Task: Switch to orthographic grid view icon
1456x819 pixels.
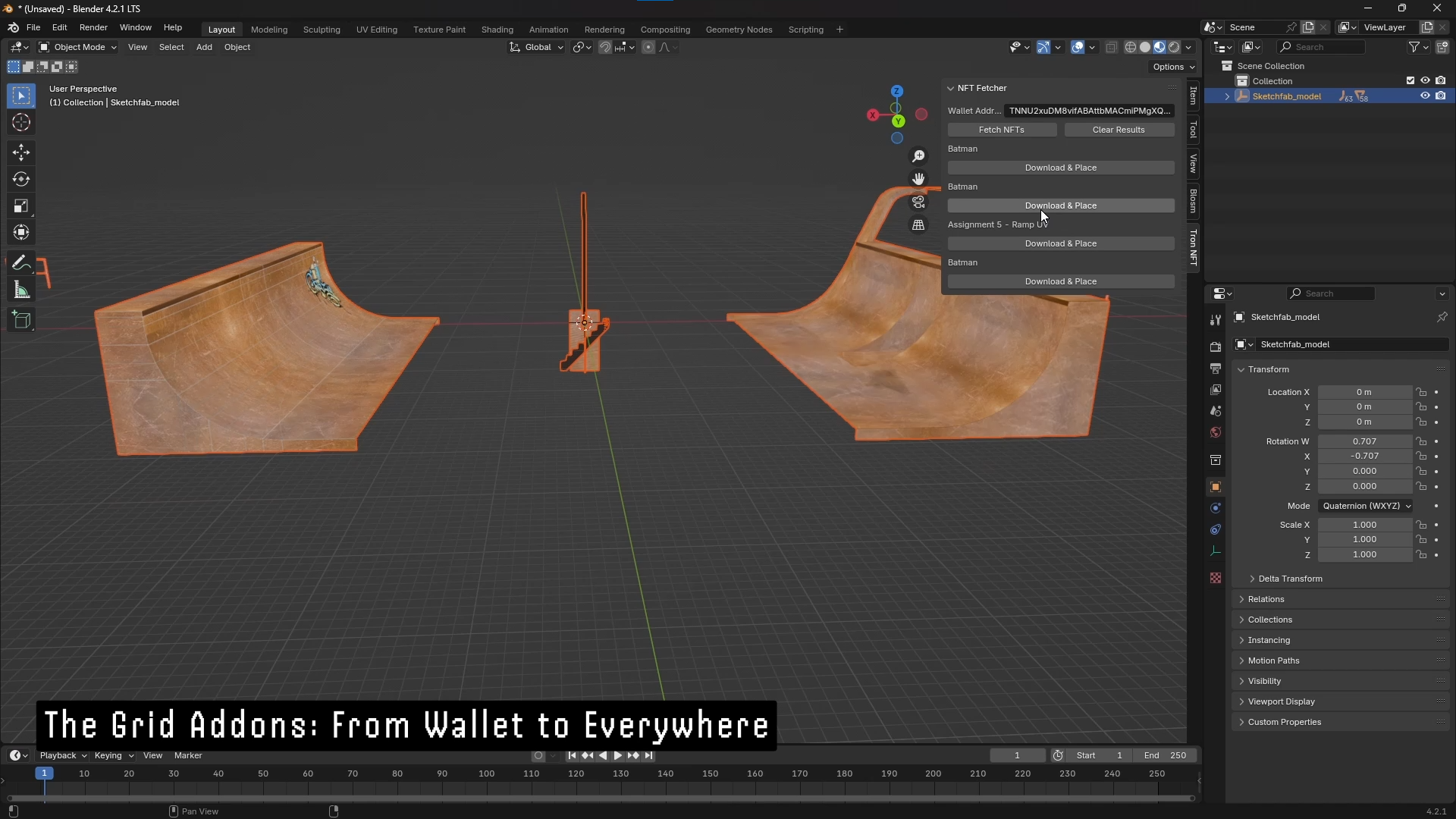Action: point(918,225)
